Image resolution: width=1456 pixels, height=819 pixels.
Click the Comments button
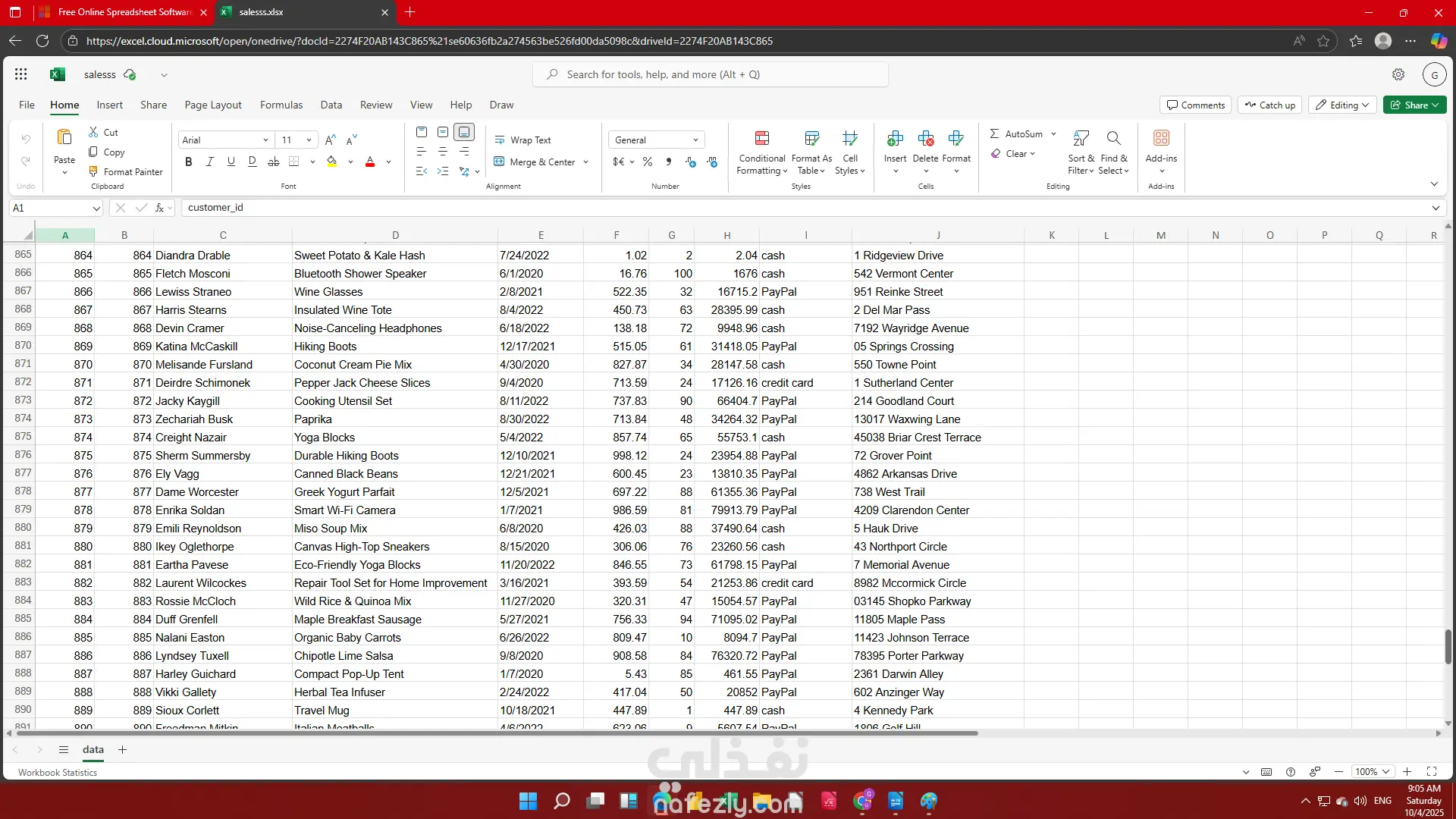1195,105
